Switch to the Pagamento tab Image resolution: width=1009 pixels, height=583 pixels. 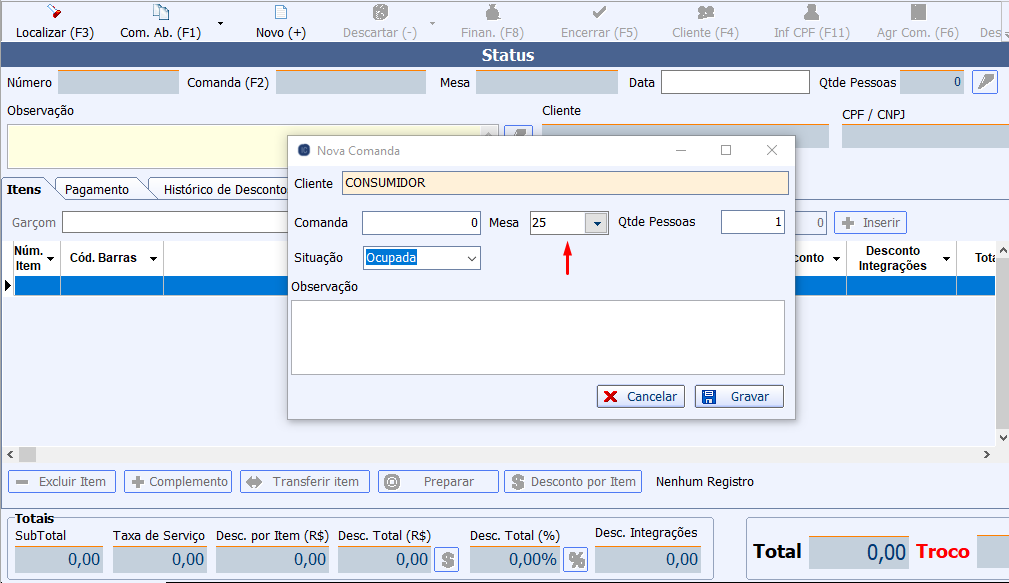click(x=97, y=189)
